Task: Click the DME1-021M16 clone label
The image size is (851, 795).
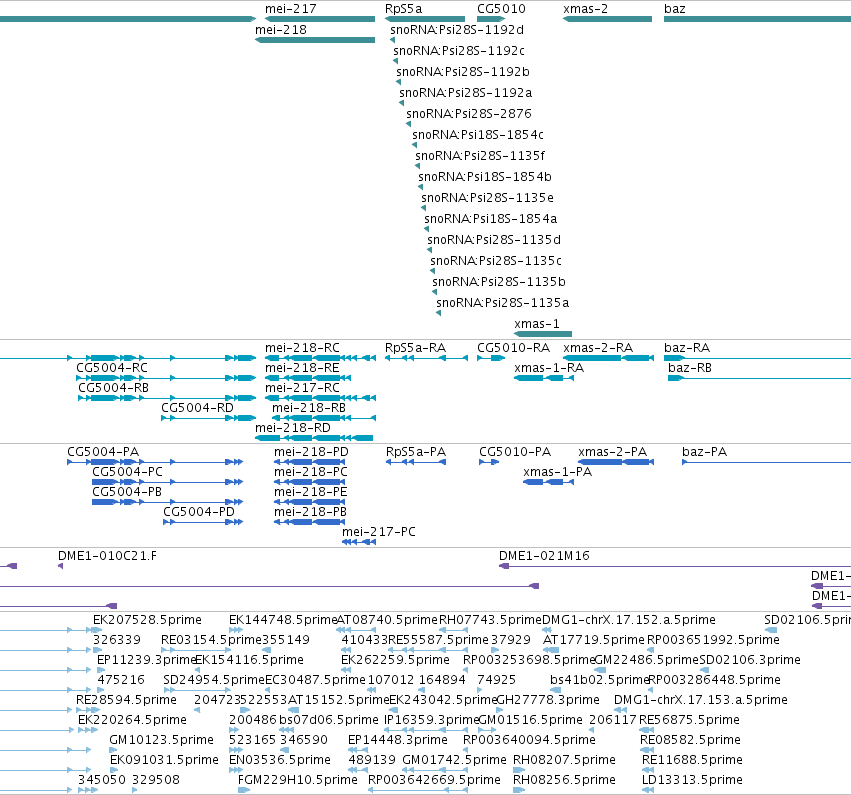Action: click(544, 556)
